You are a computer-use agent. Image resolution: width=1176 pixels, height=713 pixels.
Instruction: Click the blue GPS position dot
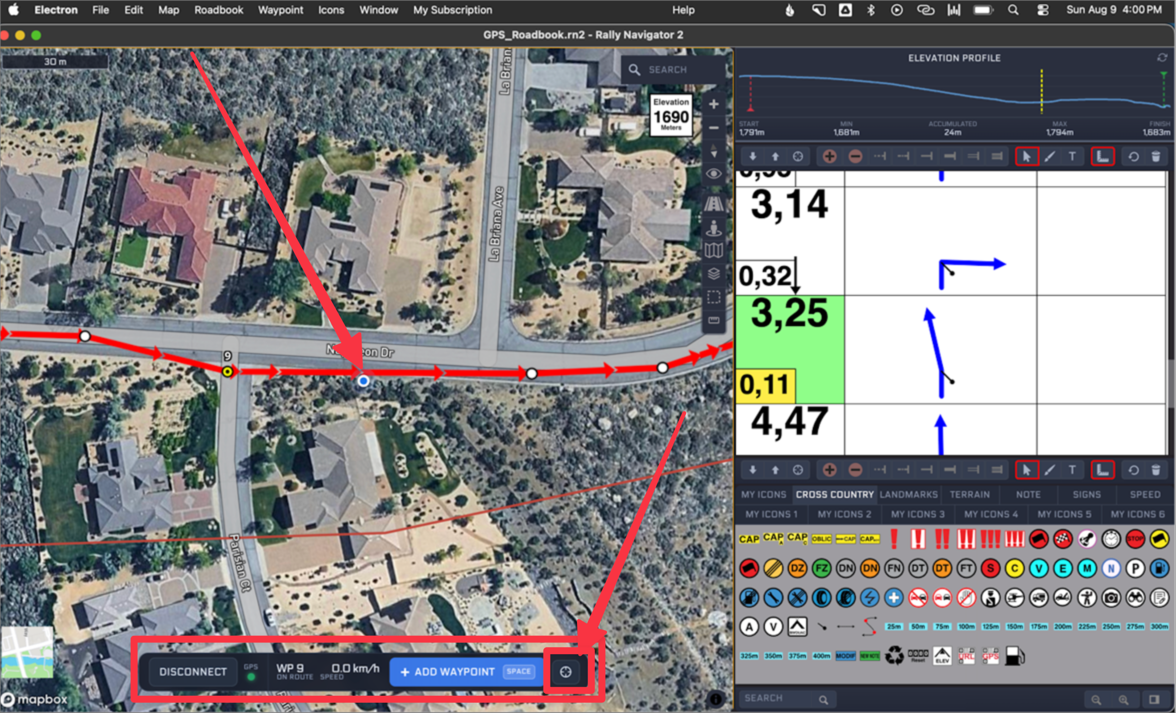[363, 381]
